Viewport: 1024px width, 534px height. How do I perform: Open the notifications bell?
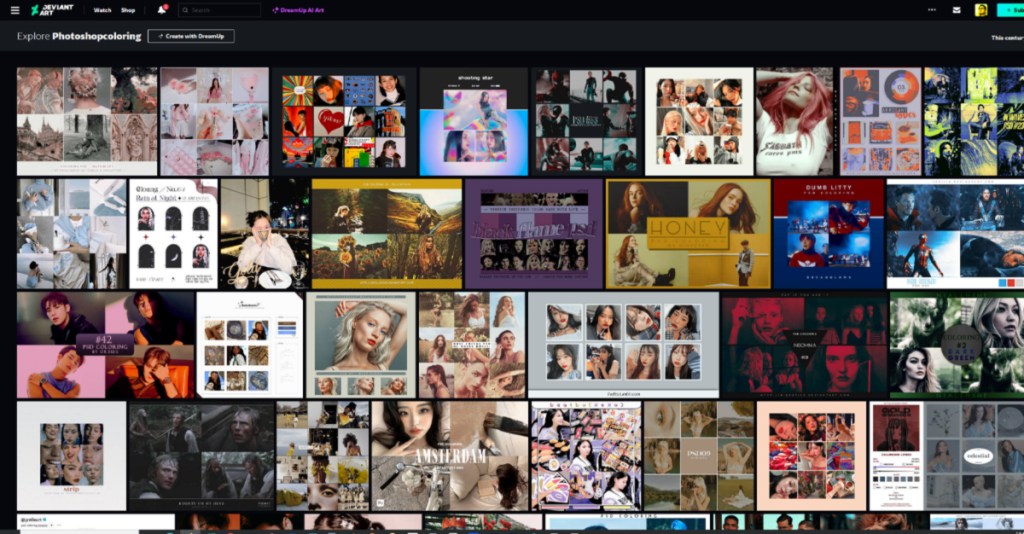click(x=161, y=10)
